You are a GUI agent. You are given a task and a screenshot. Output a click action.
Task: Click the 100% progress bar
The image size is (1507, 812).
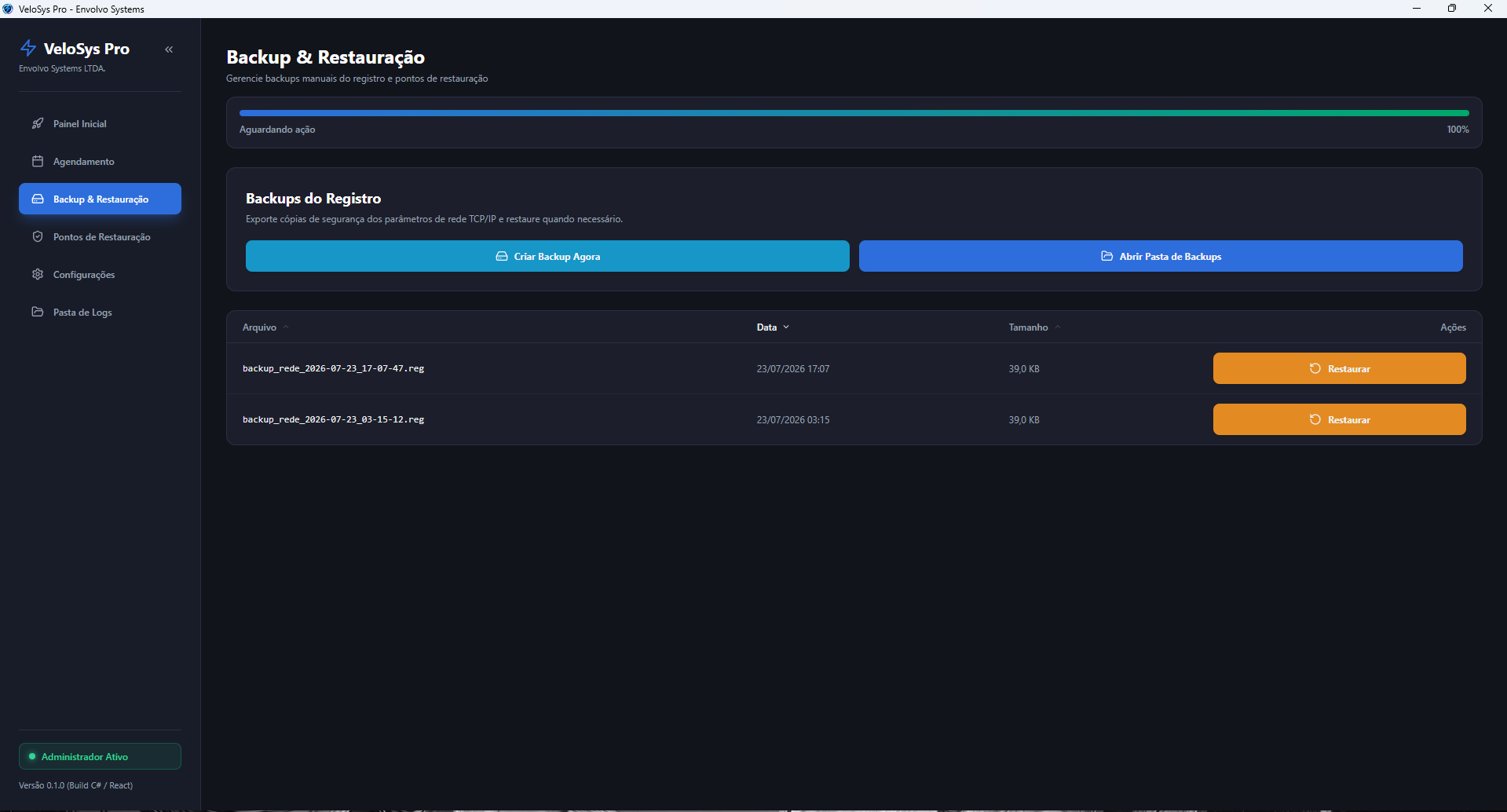(854, 113)
